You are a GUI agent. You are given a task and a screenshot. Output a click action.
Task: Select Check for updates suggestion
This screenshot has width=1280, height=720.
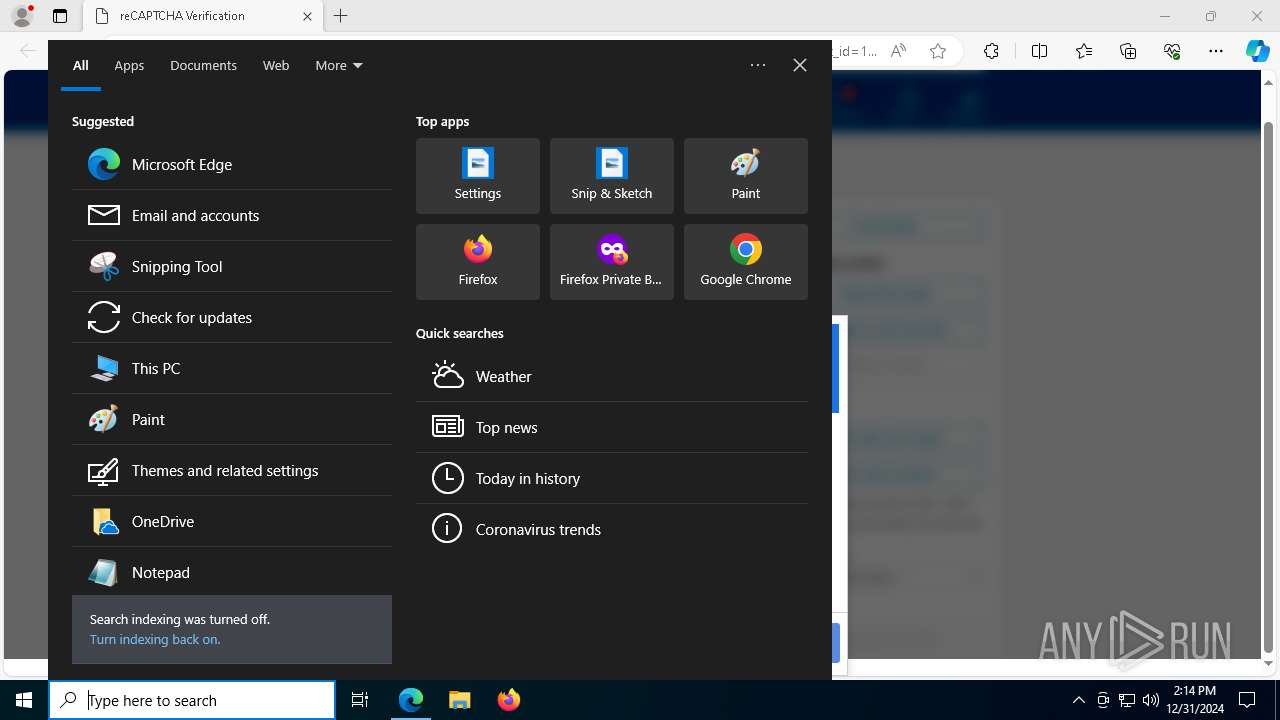(x=232, y=317)
